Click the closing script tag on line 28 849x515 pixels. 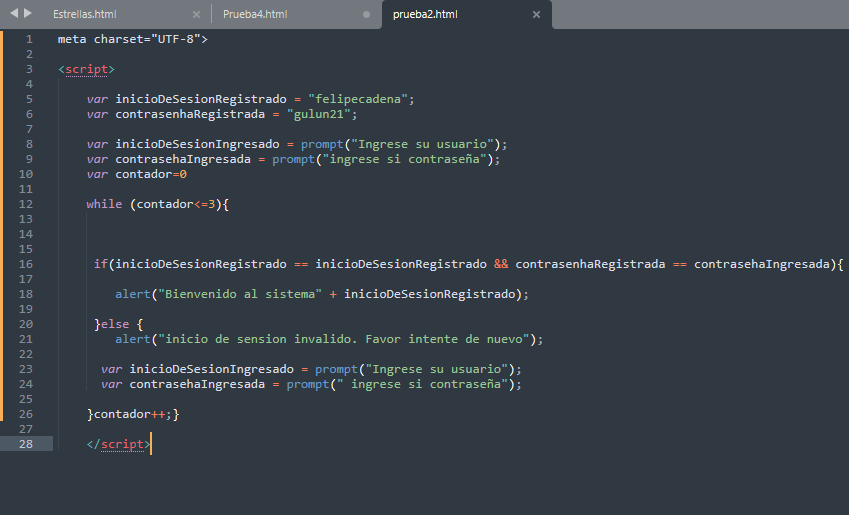(119, 444)
